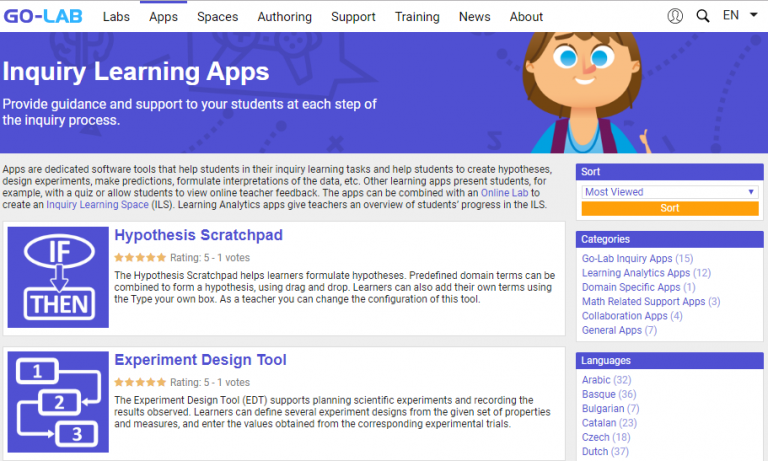768x461 pixels.
Task: Filter by Collaboration Apps category
Action: coord(625,316)
